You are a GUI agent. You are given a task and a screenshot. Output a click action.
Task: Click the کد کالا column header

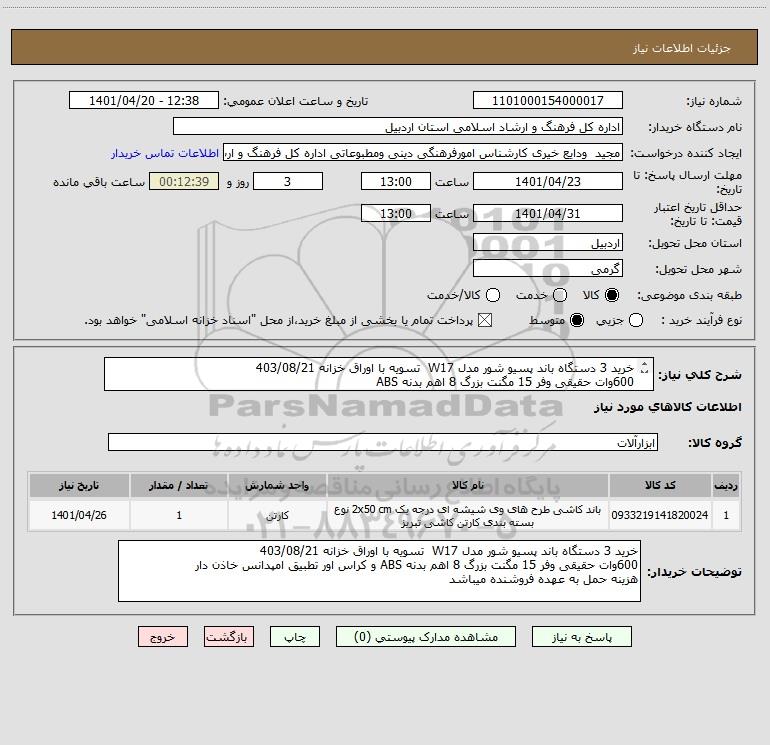(x=660, y=485)
